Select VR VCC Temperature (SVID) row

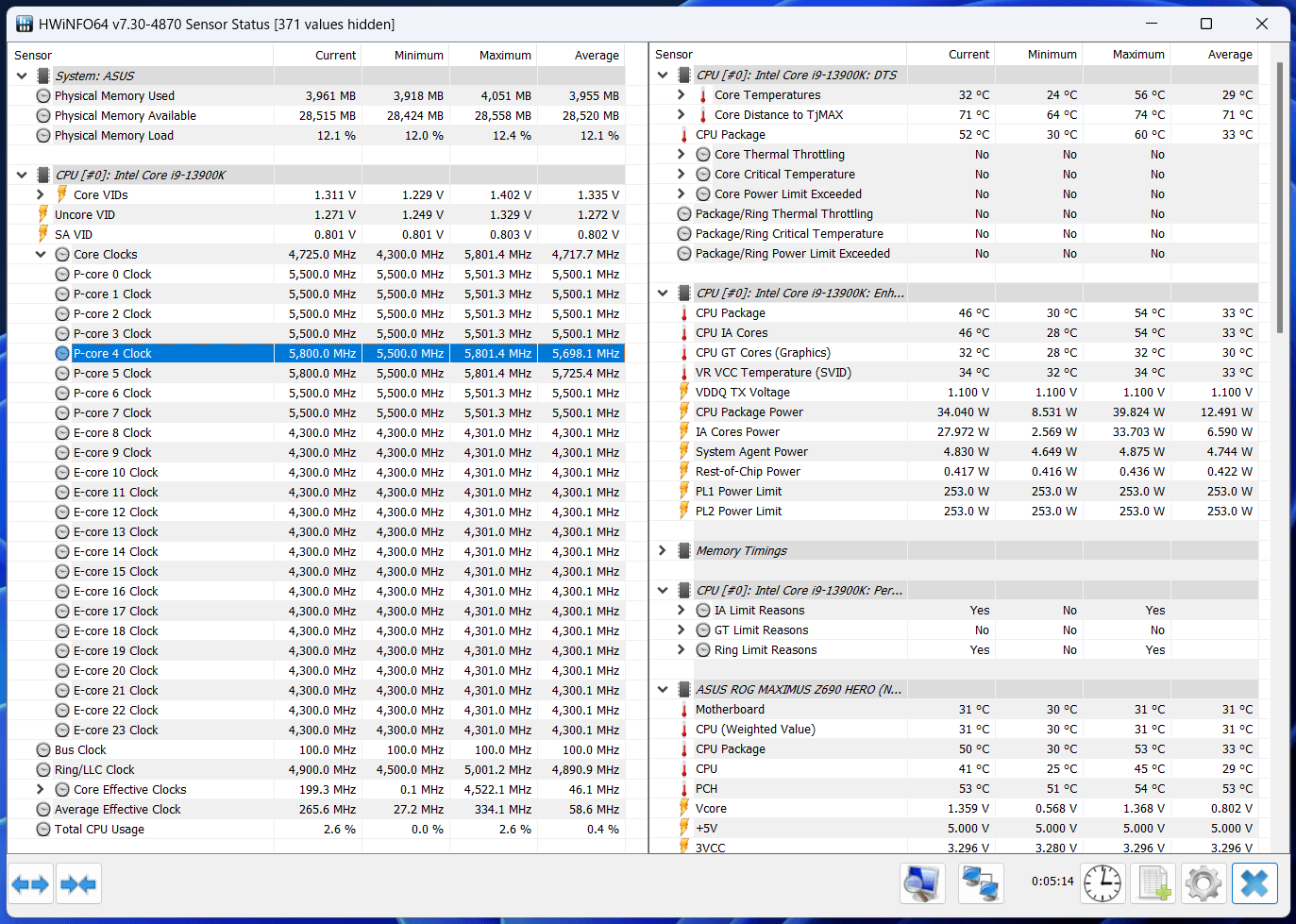954,372
